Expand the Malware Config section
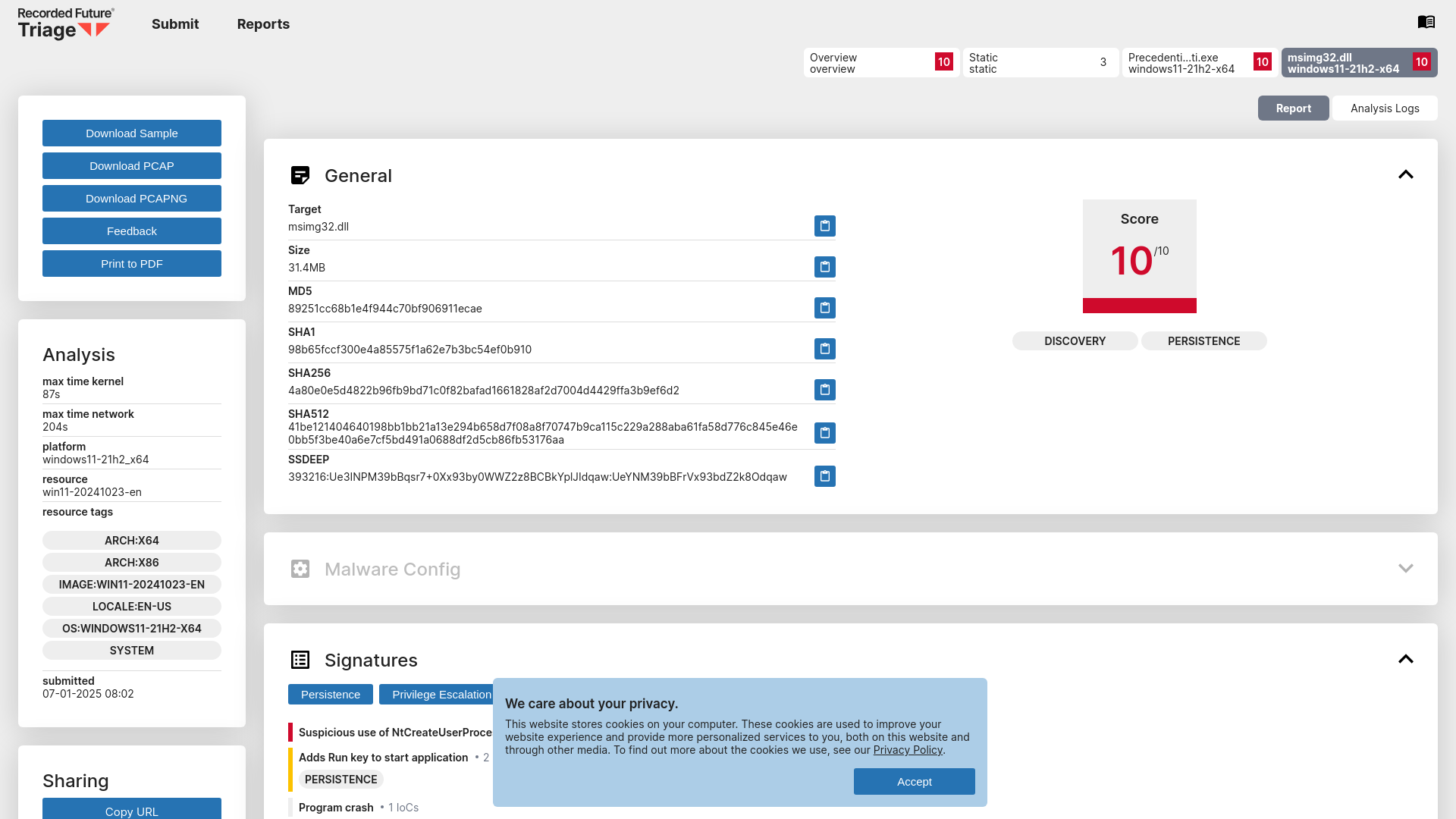Screen dimensions: 1456x819 1405,568
